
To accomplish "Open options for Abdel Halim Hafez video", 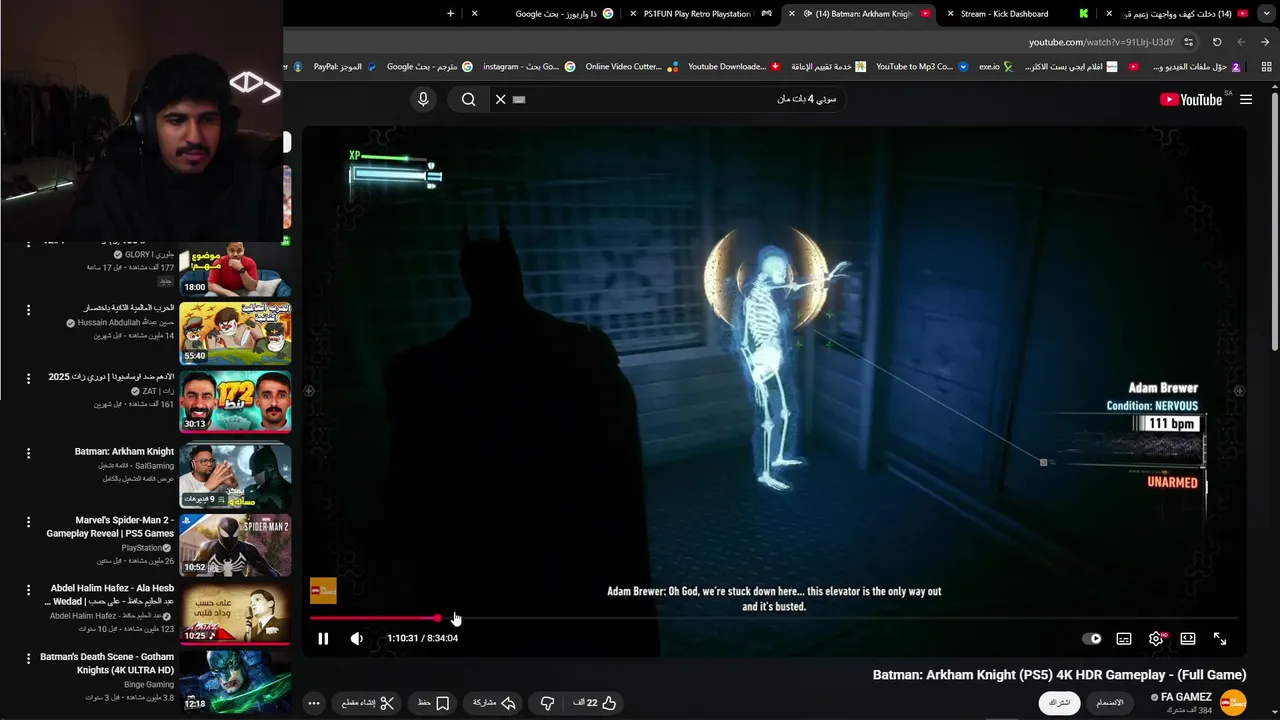I will click(28, 590).
